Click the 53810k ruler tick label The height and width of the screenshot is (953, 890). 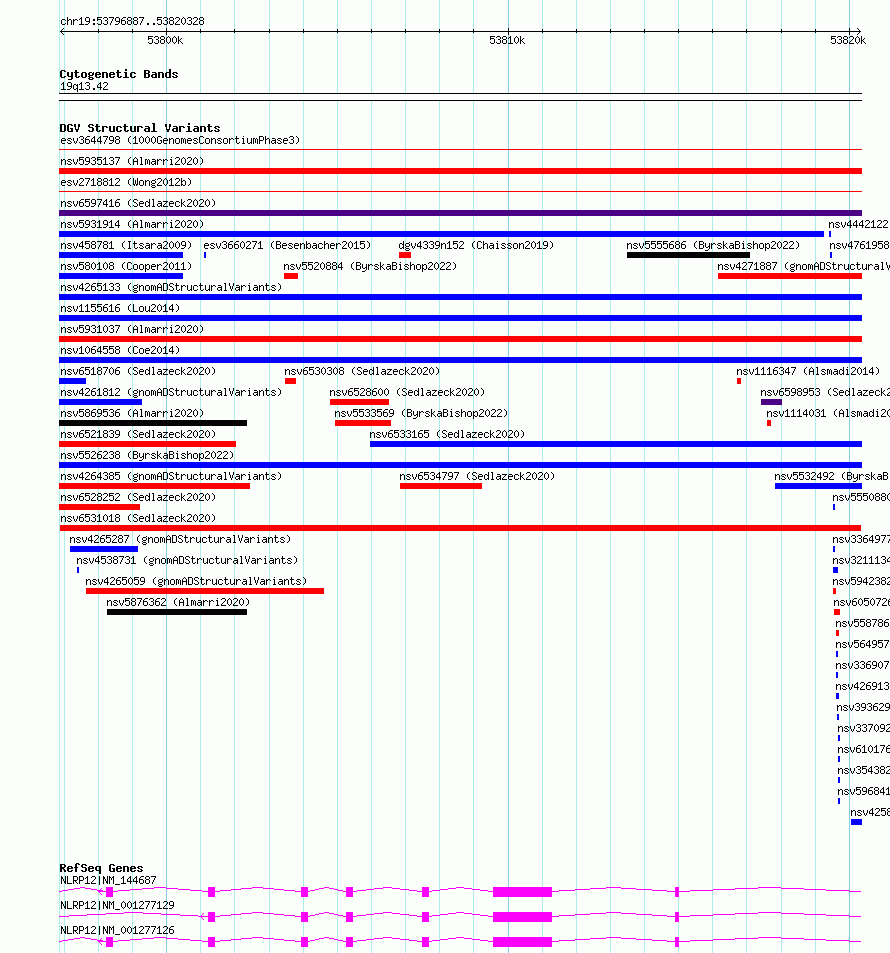pyautogui.click(x=507, y=40)
